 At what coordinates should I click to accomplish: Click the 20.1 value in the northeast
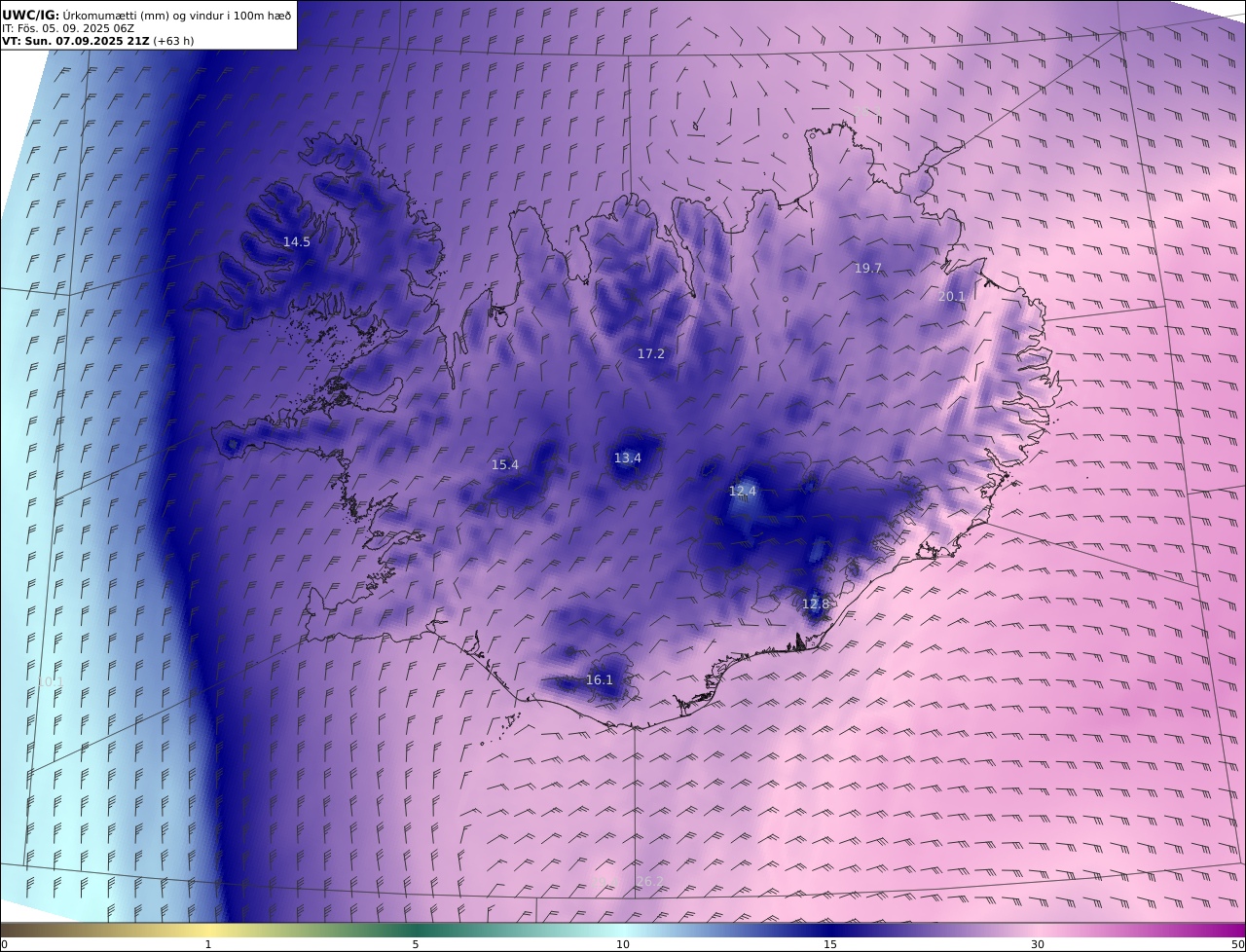(952, 297)
